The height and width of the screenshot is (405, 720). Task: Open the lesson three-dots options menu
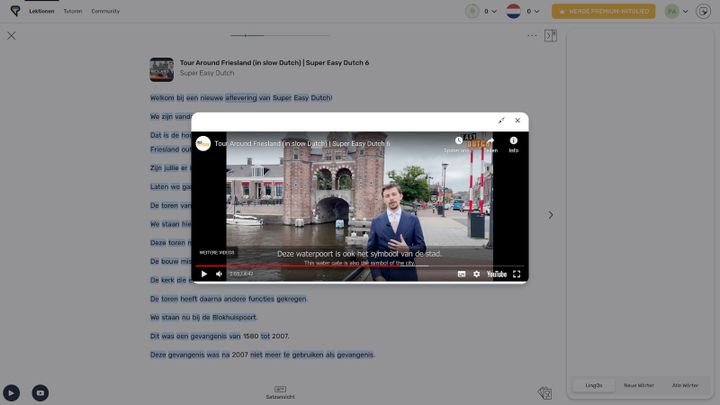(532, 35)
